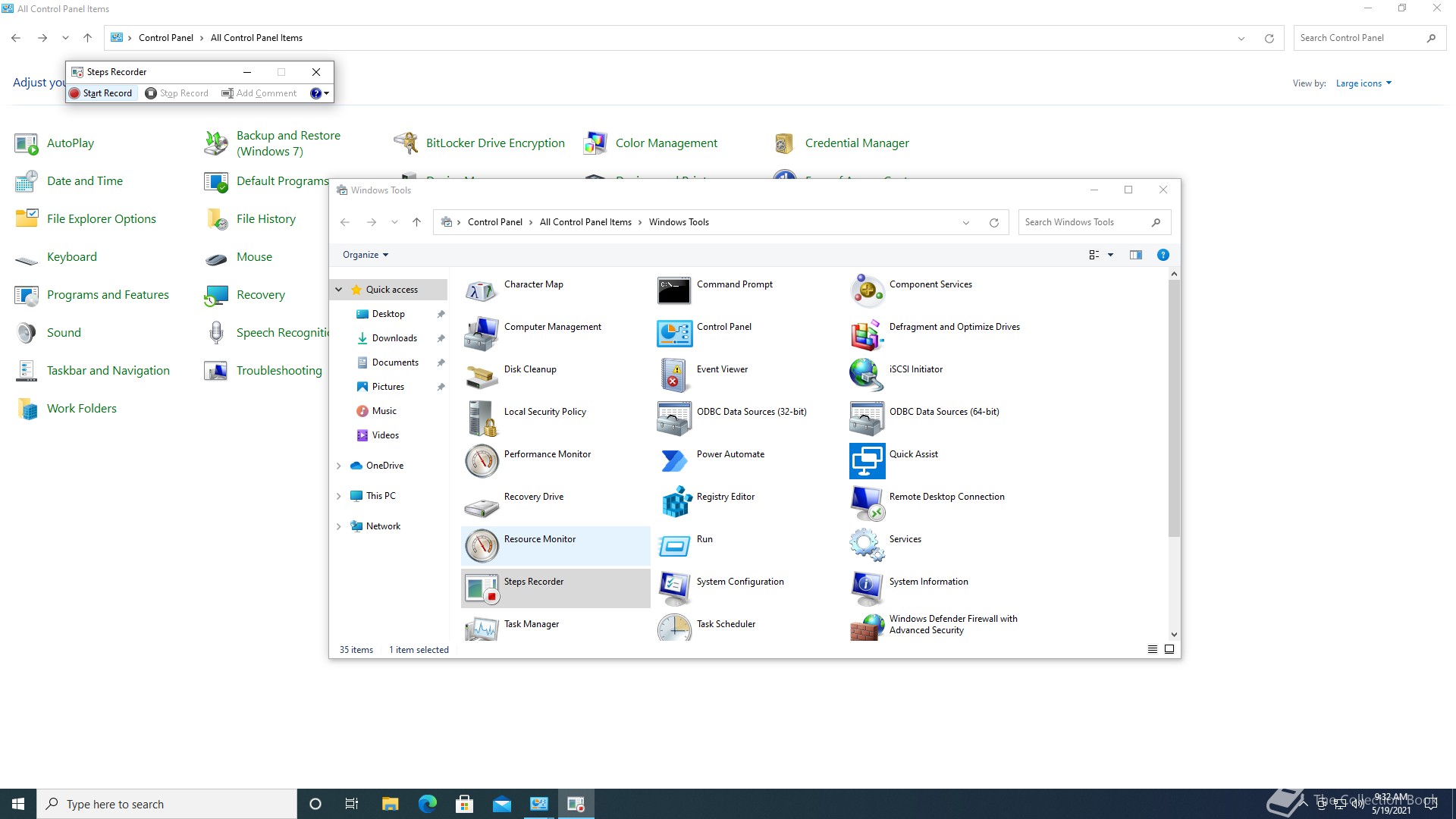Launch Power Automate icon

click(x=673, y=460)
